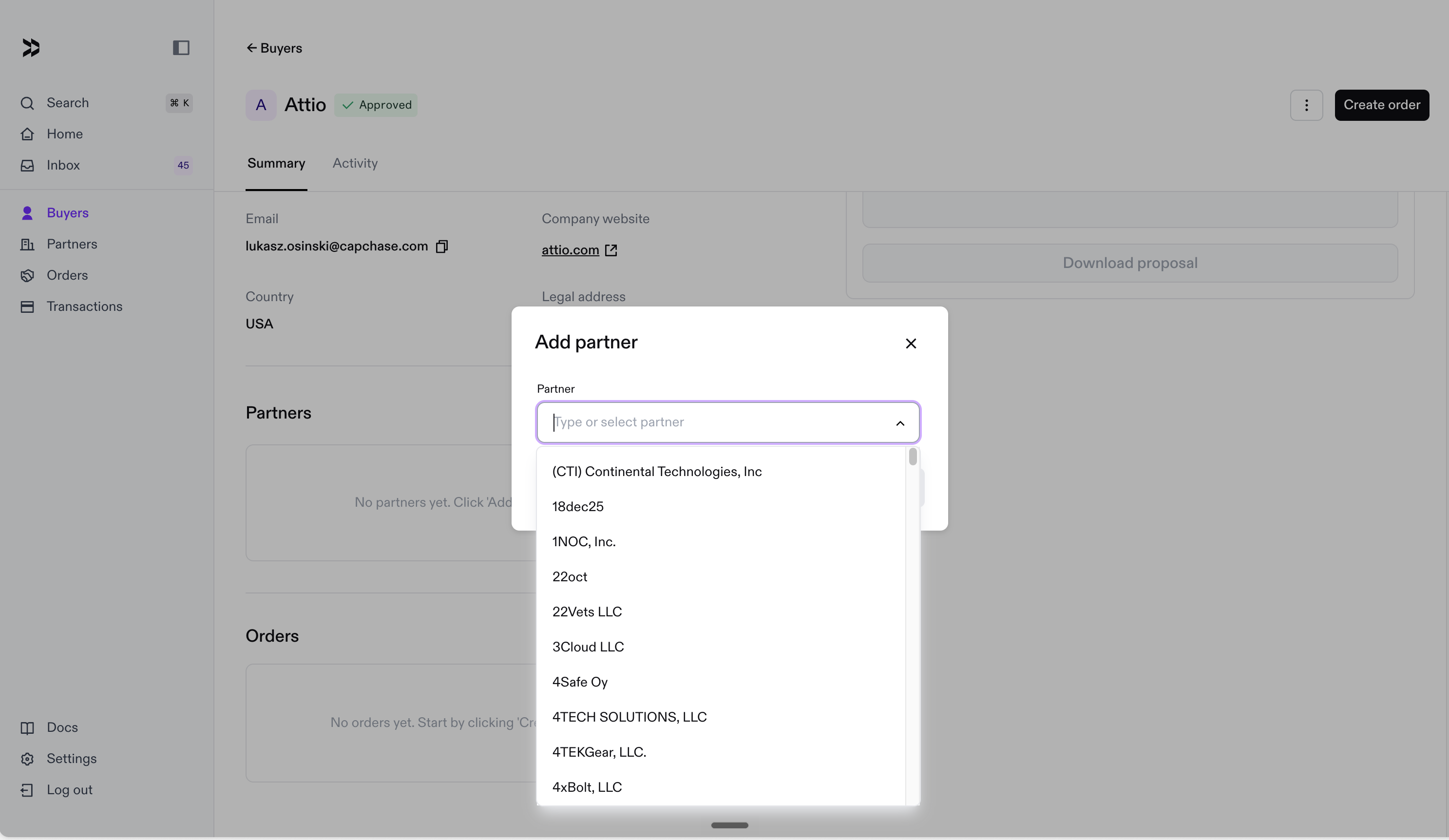The height and width of the screenshot is (840, 1449).
Task: Click the Inbox 45 count badge
Action: [183, 165]
